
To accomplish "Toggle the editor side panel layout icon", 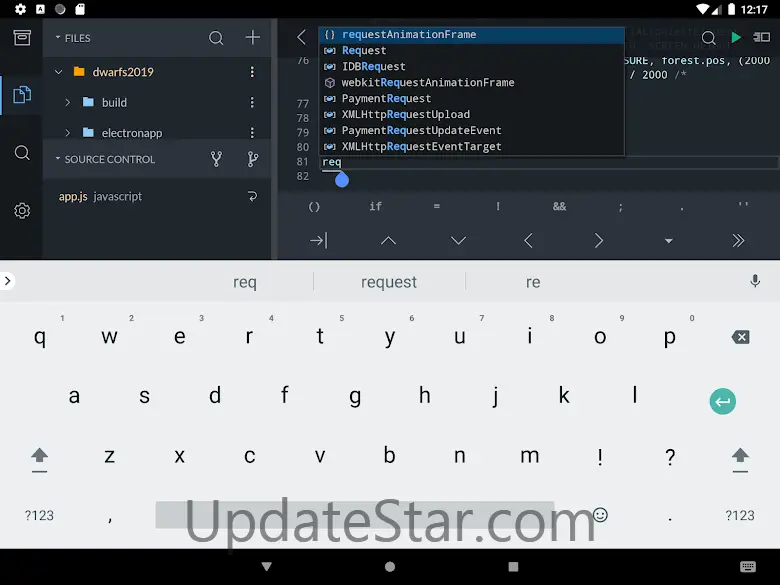I will 762,37.
